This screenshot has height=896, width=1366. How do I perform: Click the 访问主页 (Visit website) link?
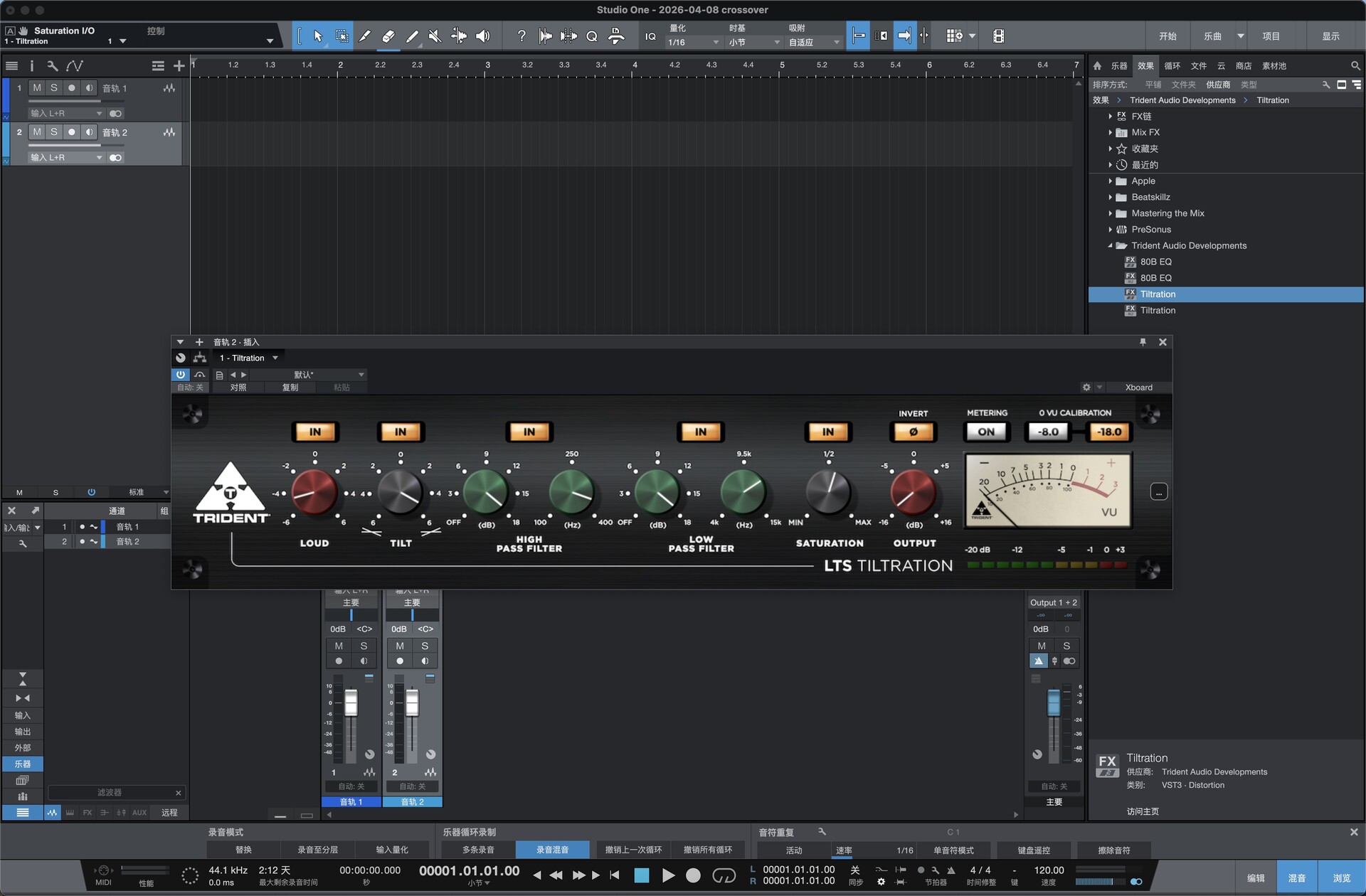tap(1143, 811)
